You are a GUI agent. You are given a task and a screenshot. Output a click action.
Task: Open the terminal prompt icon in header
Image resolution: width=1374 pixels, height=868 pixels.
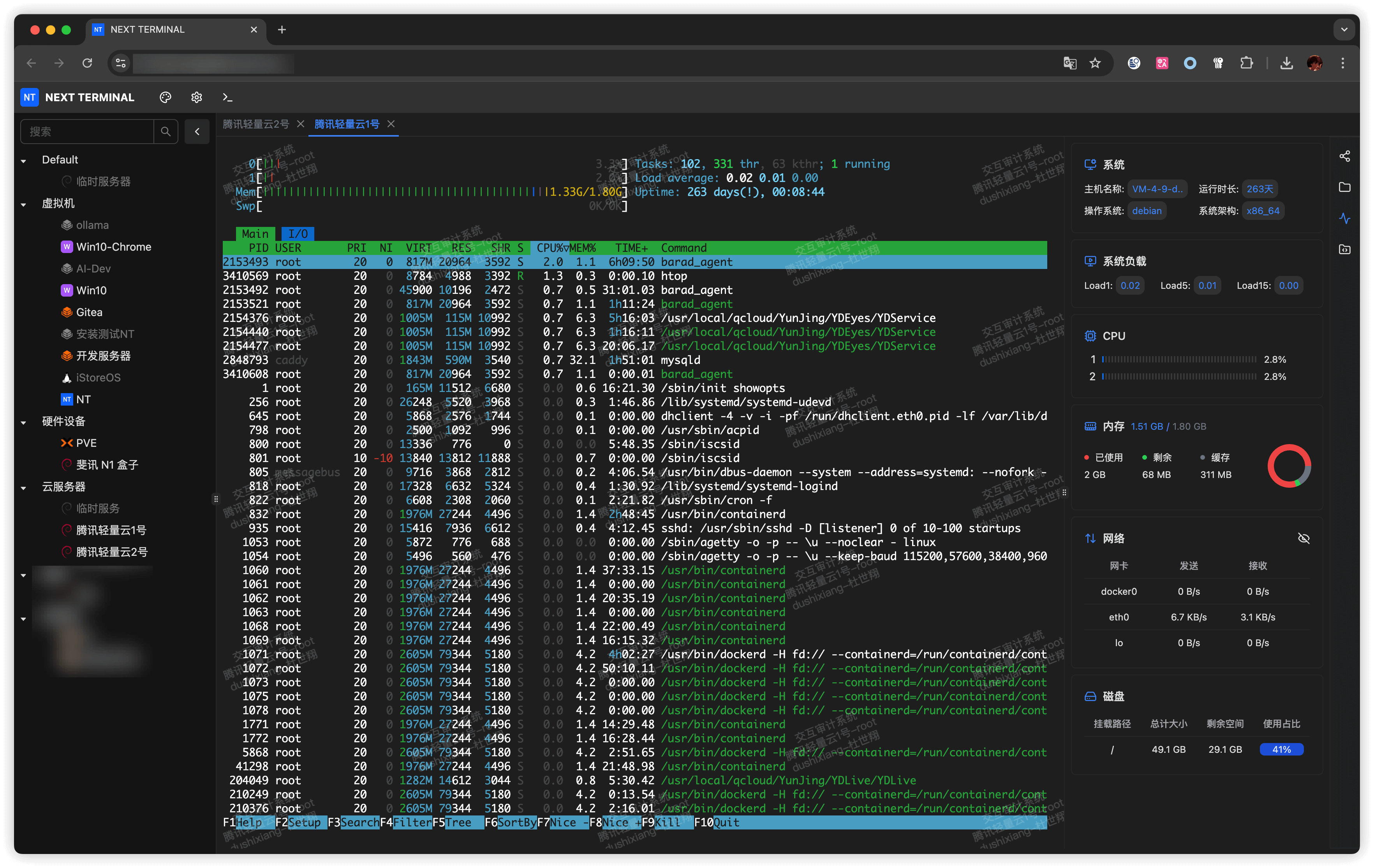227,98
